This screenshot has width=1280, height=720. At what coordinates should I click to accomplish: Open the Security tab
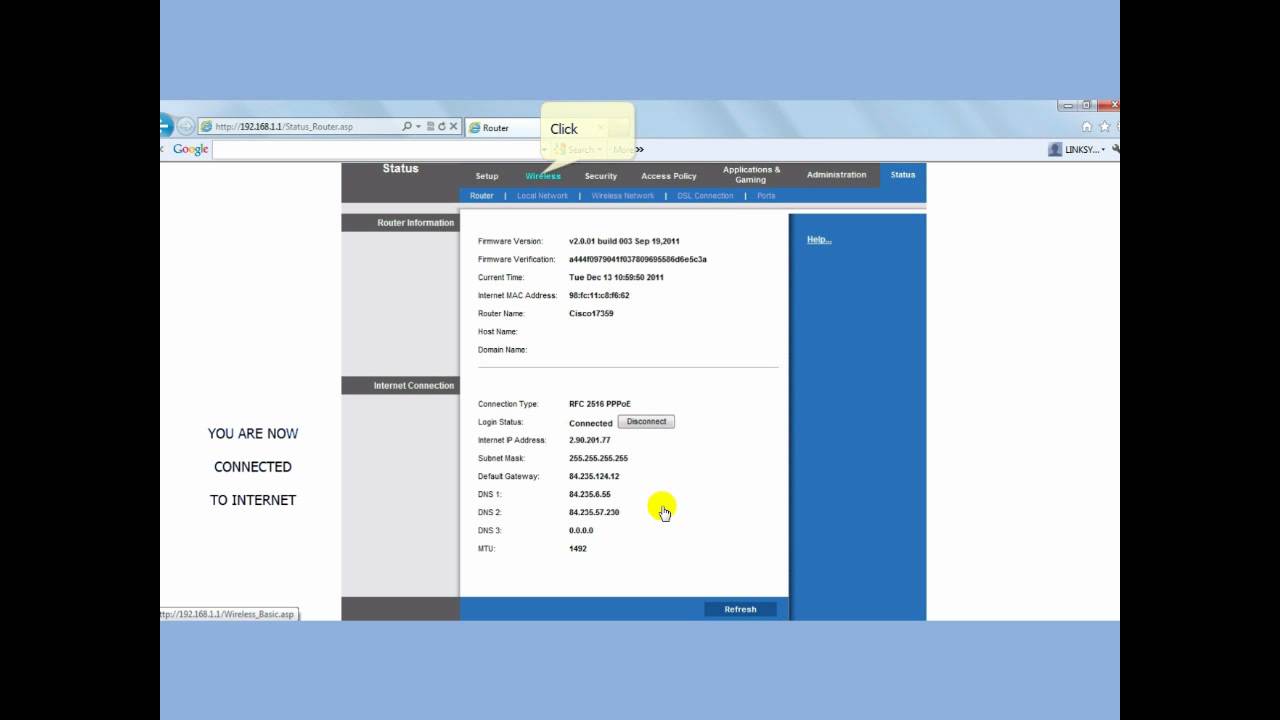pos(601,176)
